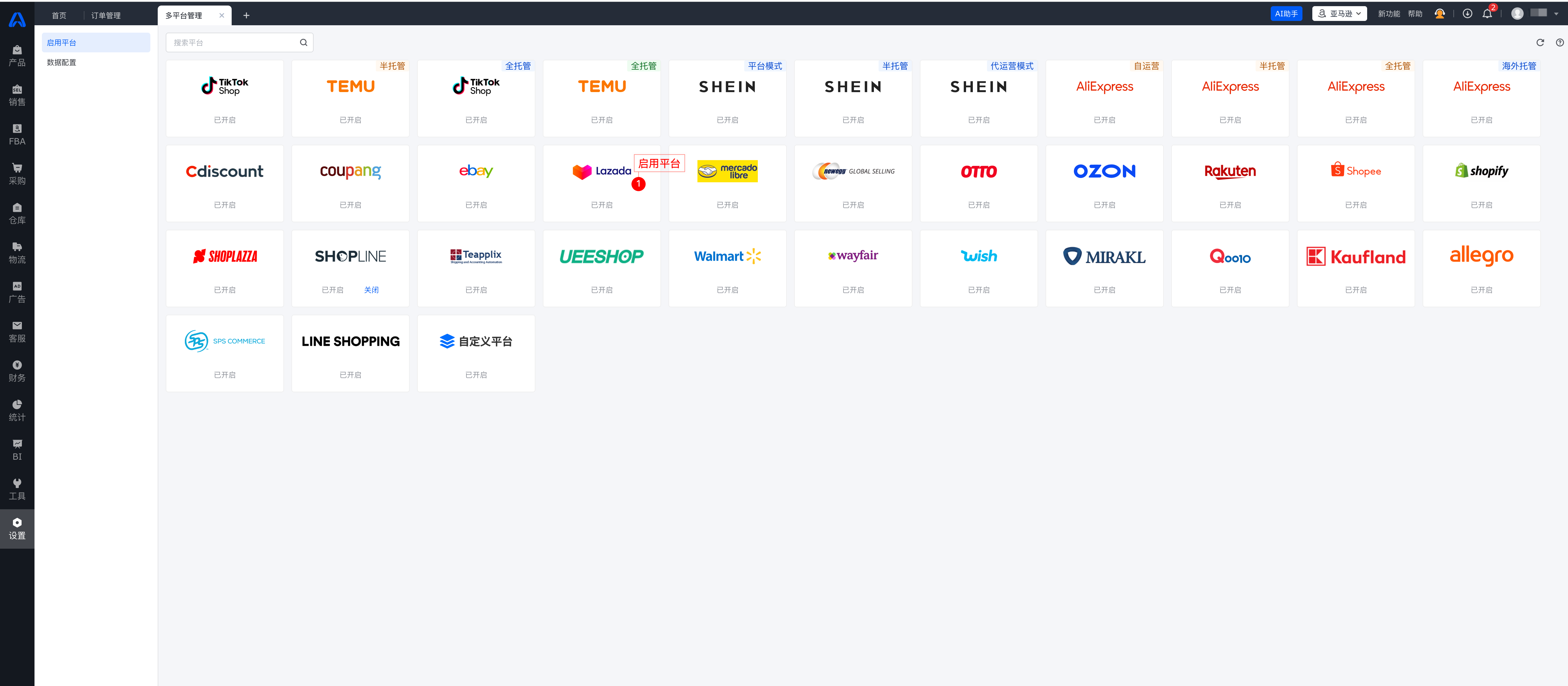
Task: Click the search magnifier icon
Action: pyautogui.click(x=303, y=42)
